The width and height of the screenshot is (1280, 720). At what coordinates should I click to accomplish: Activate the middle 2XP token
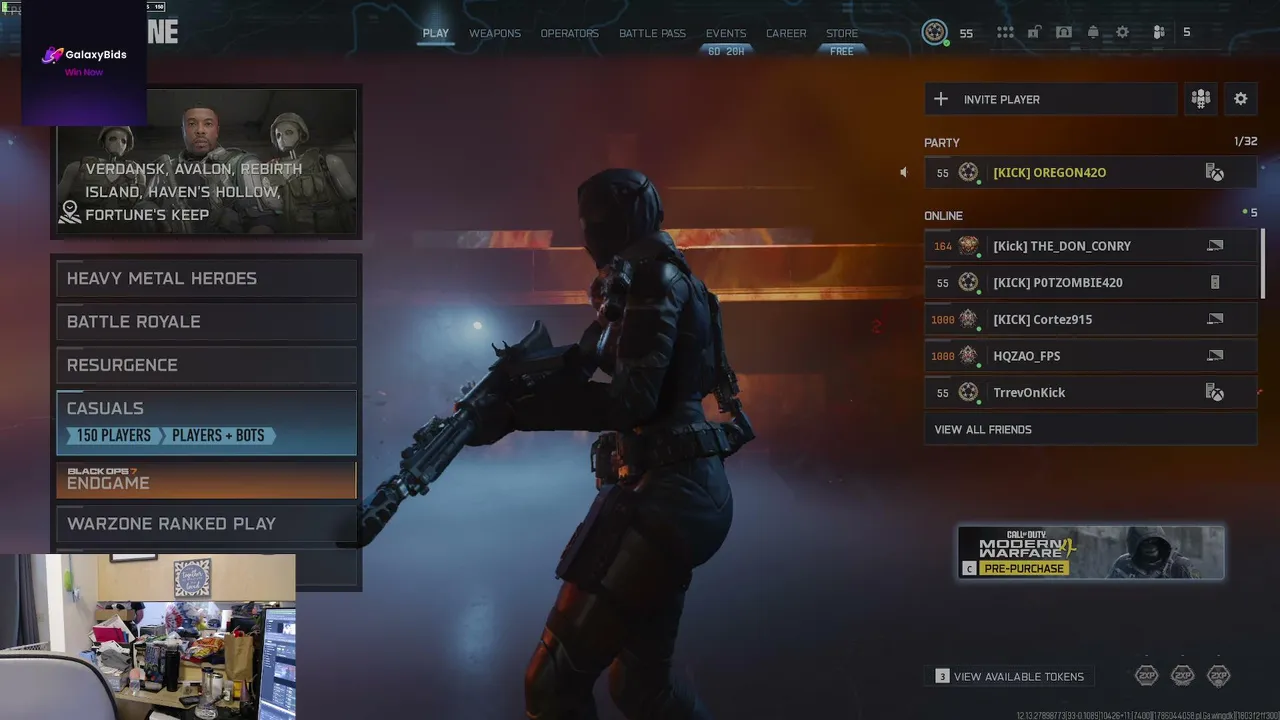click(x=1183, y=676)
